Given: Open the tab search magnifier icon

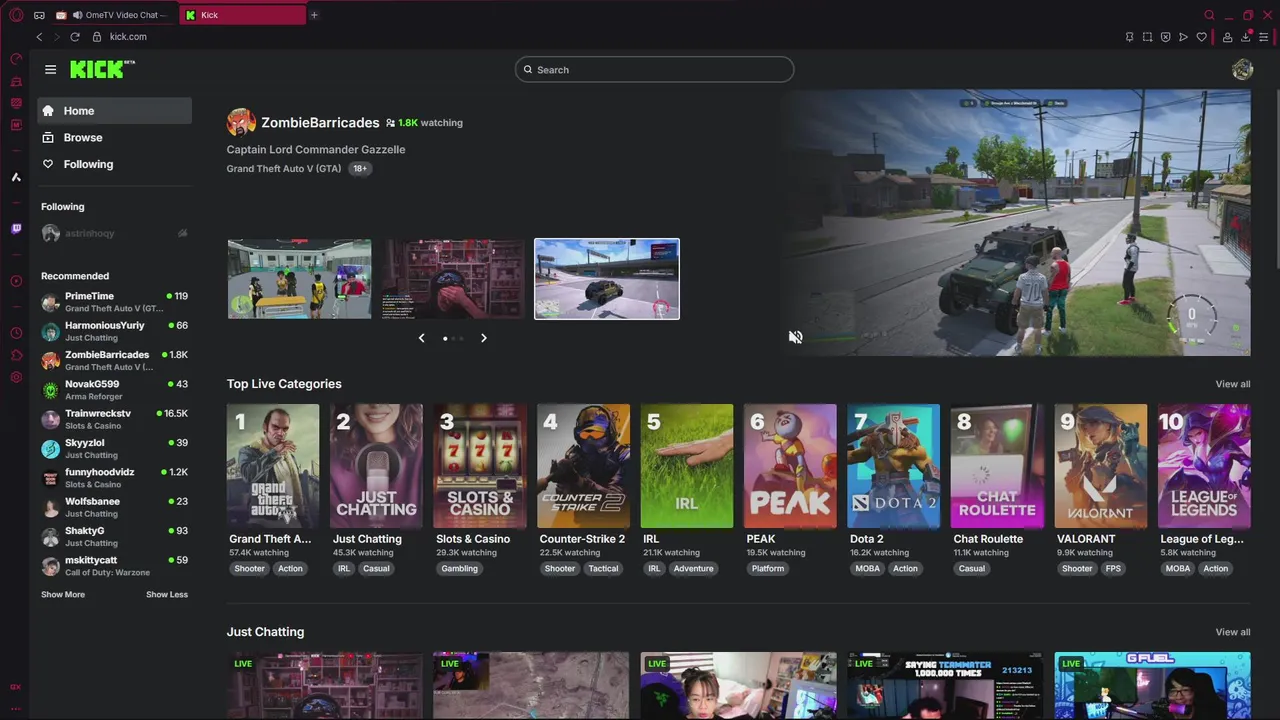Looking at the screenshot, I should [1209, 15].
